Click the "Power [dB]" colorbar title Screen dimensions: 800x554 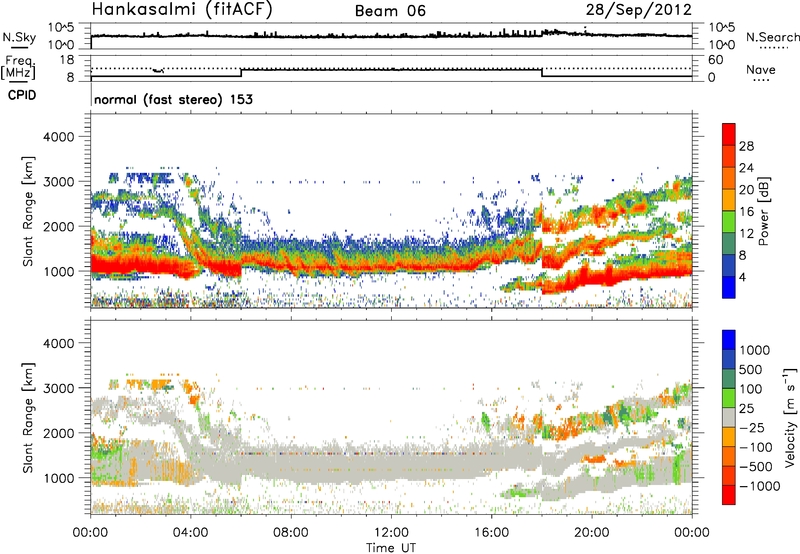click(764, 211)
